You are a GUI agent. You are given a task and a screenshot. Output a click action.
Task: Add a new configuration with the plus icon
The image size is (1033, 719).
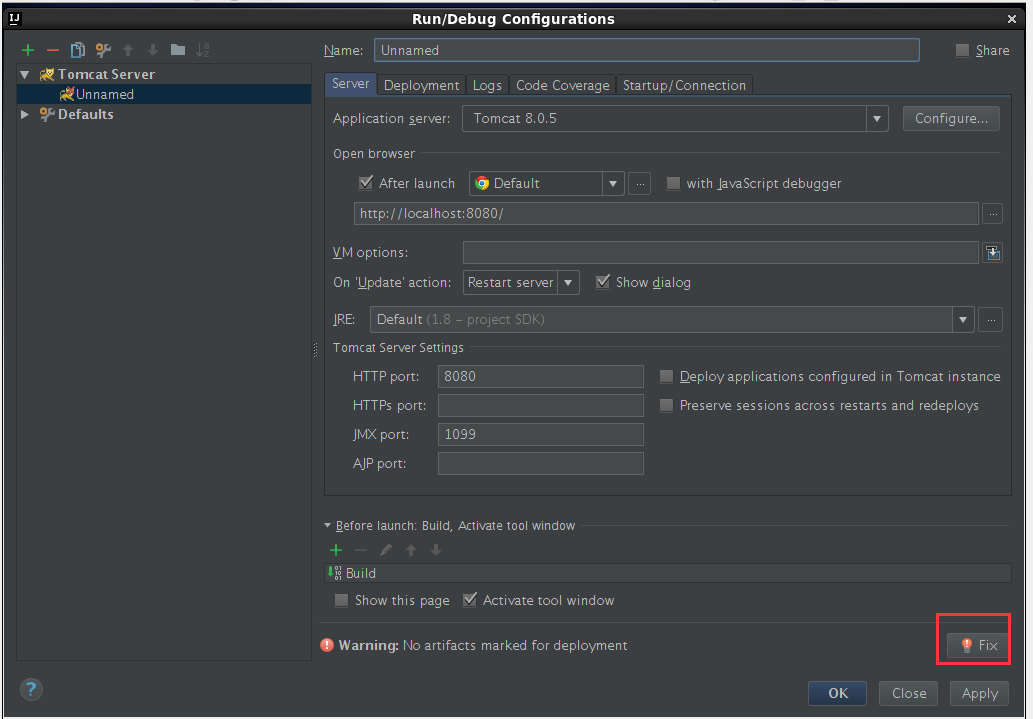tap(28, 50)
